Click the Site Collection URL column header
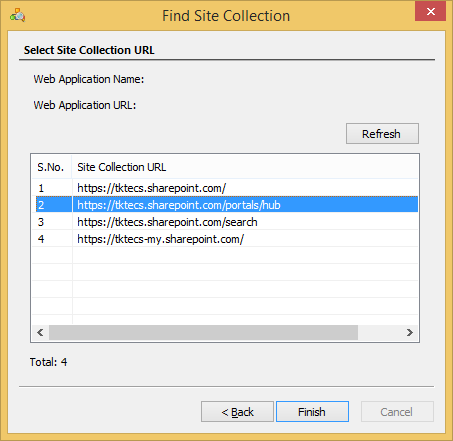The width and height of the screenshot is (453, 441). coord(245,167)
